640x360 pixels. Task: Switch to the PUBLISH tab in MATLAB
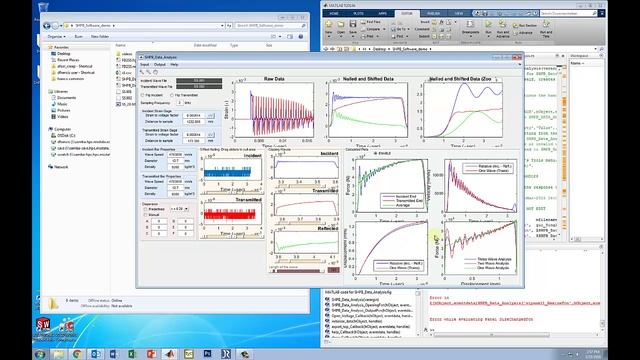point(433,13)
